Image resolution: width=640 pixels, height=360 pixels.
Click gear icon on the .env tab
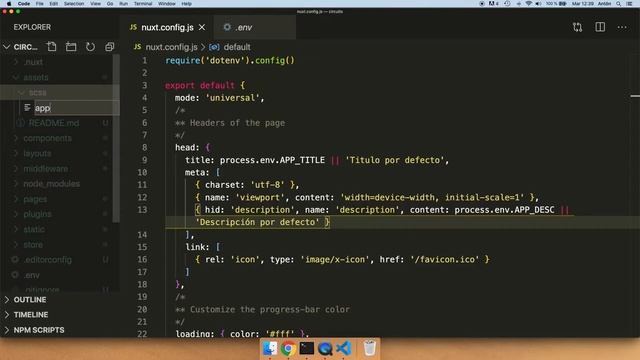click(227, 27)
